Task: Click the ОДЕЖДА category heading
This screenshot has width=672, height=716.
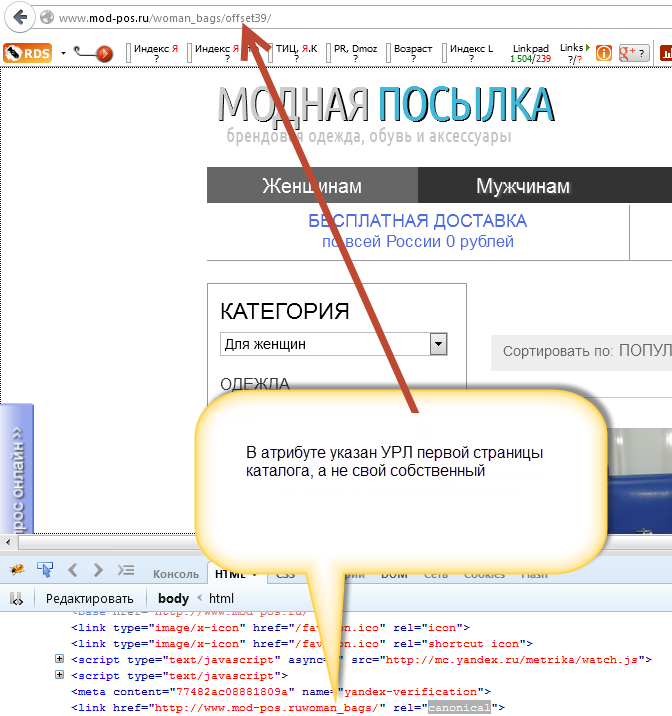Action: pos(255,384)
